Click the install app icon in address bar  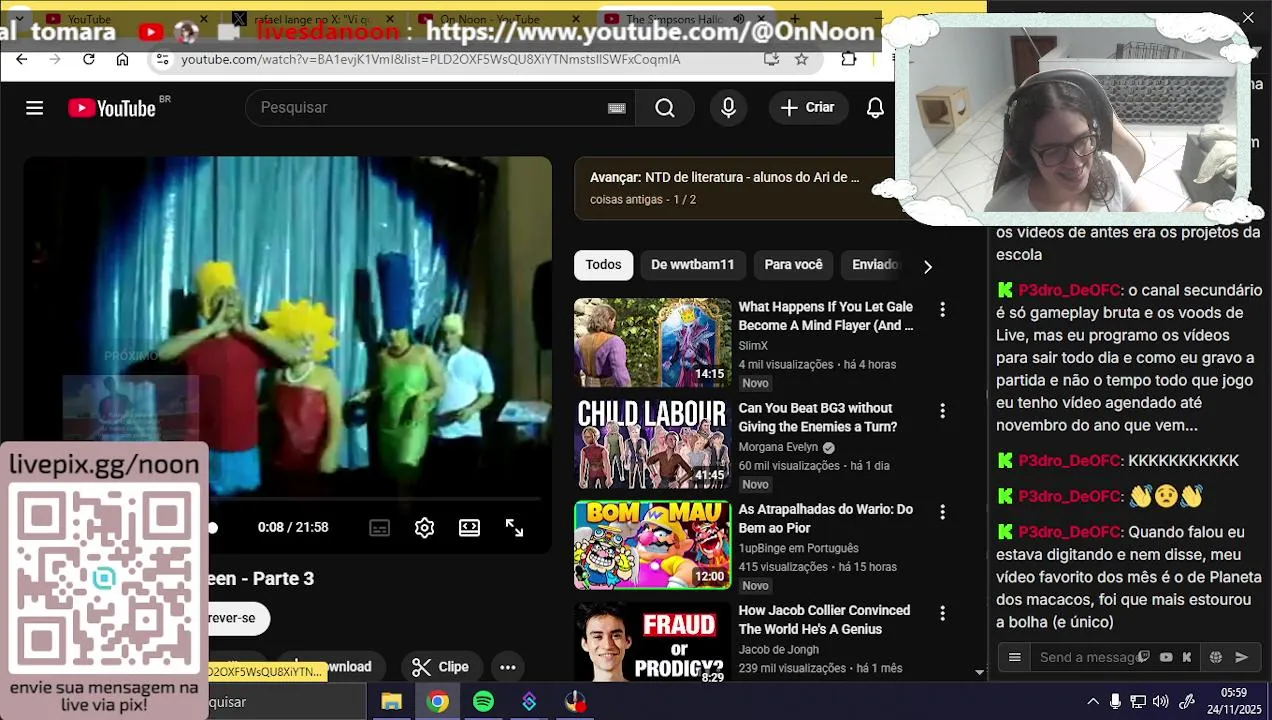771,59
